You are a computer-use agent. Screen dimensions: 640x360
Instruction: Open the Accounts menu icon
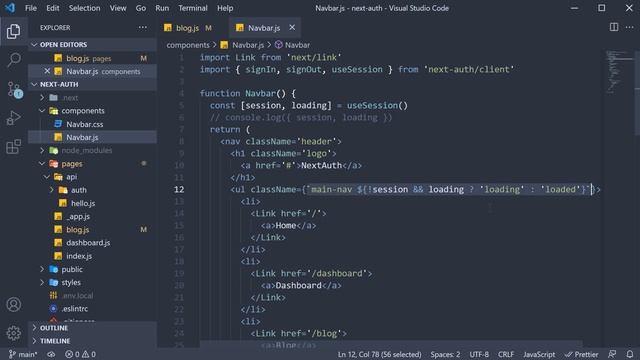[13, 304]
